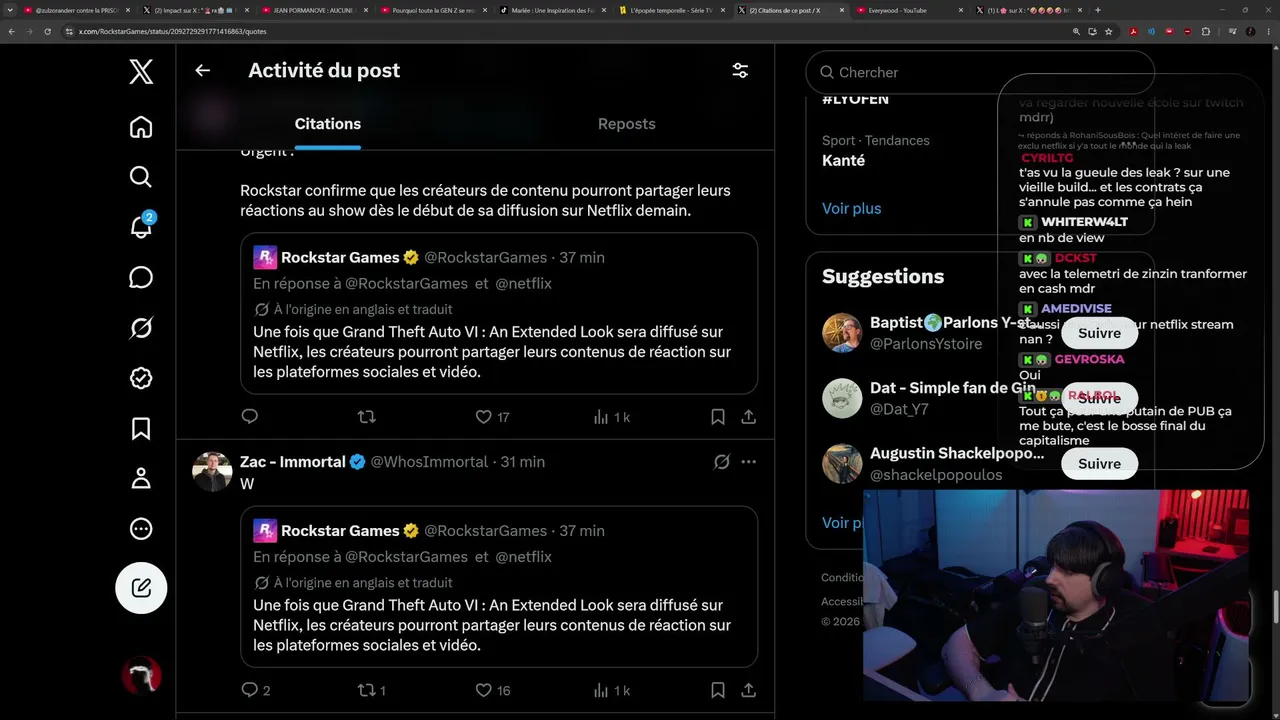Viewport: 1280px width, 720px height.
Task: Like Zac - Immortal's post with 16 likes
Action: [x=493, y=690]
